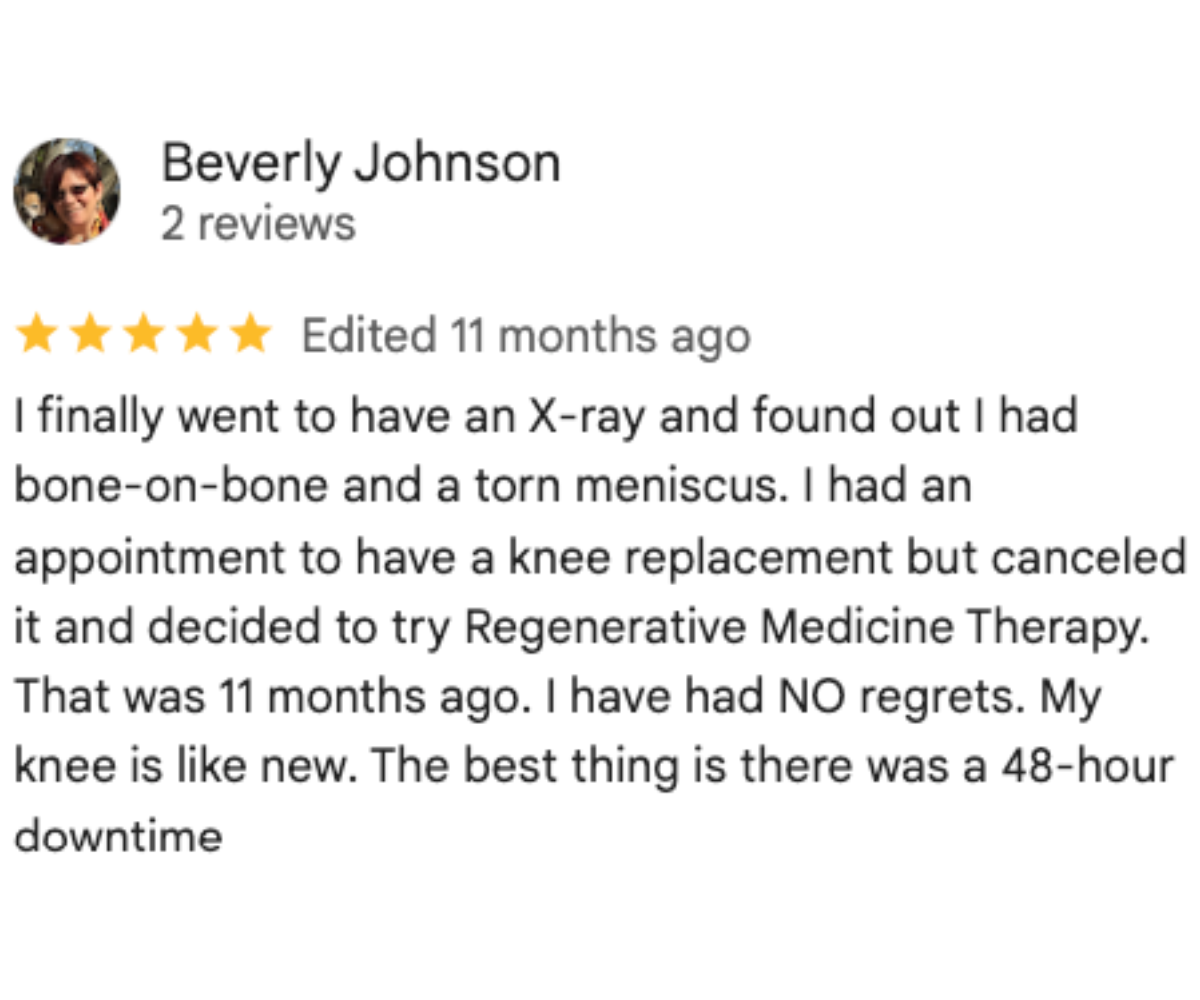Click the first gold rating star
The image size is (1200, 1000).
click(x=37, y=335)
